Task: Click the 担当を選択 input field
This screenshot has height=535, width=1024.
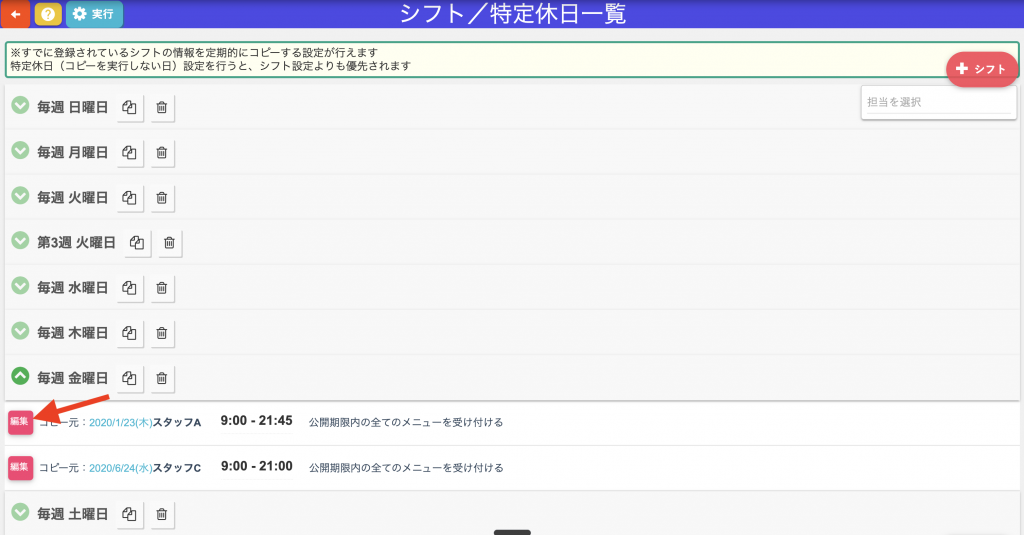Action: click(x=938, y=103)
